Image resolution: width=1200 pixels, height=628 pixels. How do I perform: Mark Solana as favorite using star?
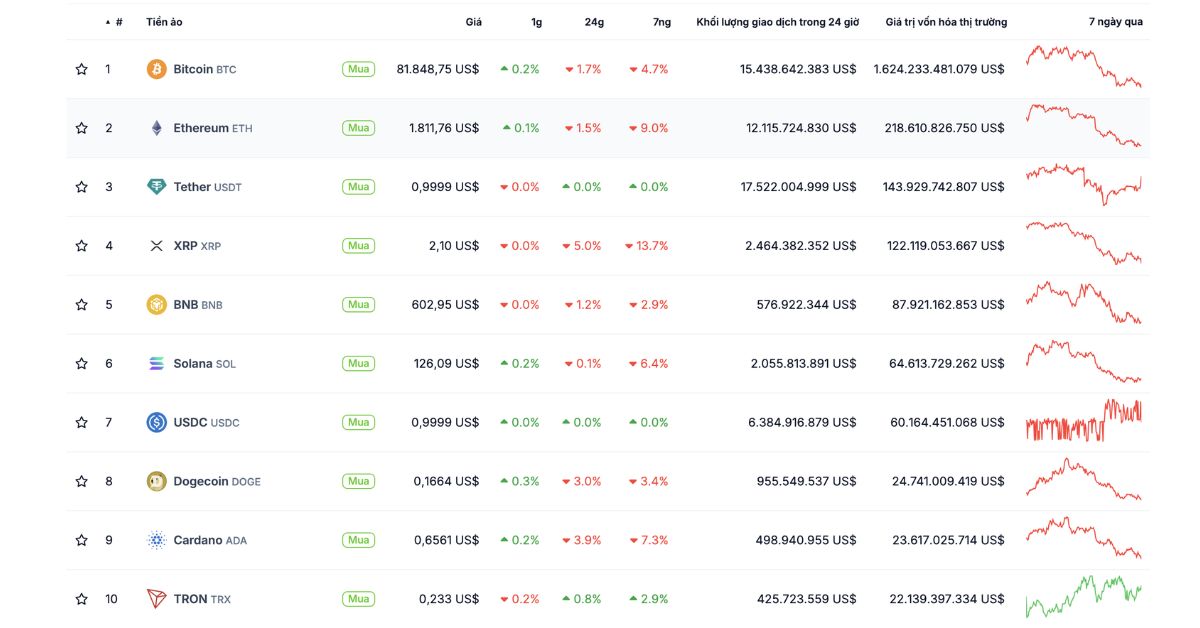point(82,364)
